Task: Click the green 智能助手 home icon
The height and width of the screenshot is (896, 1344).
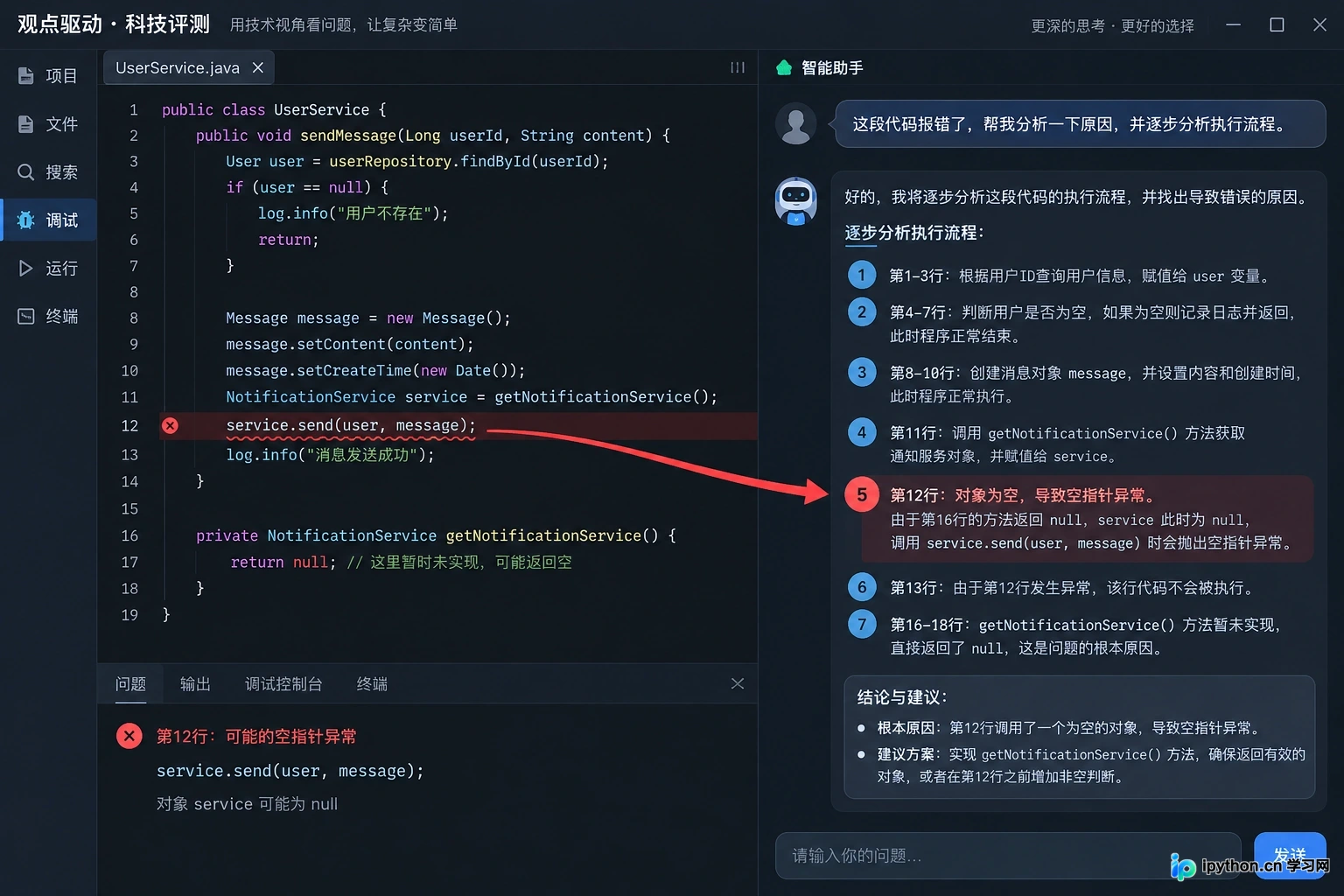Action: coord(784,67)
